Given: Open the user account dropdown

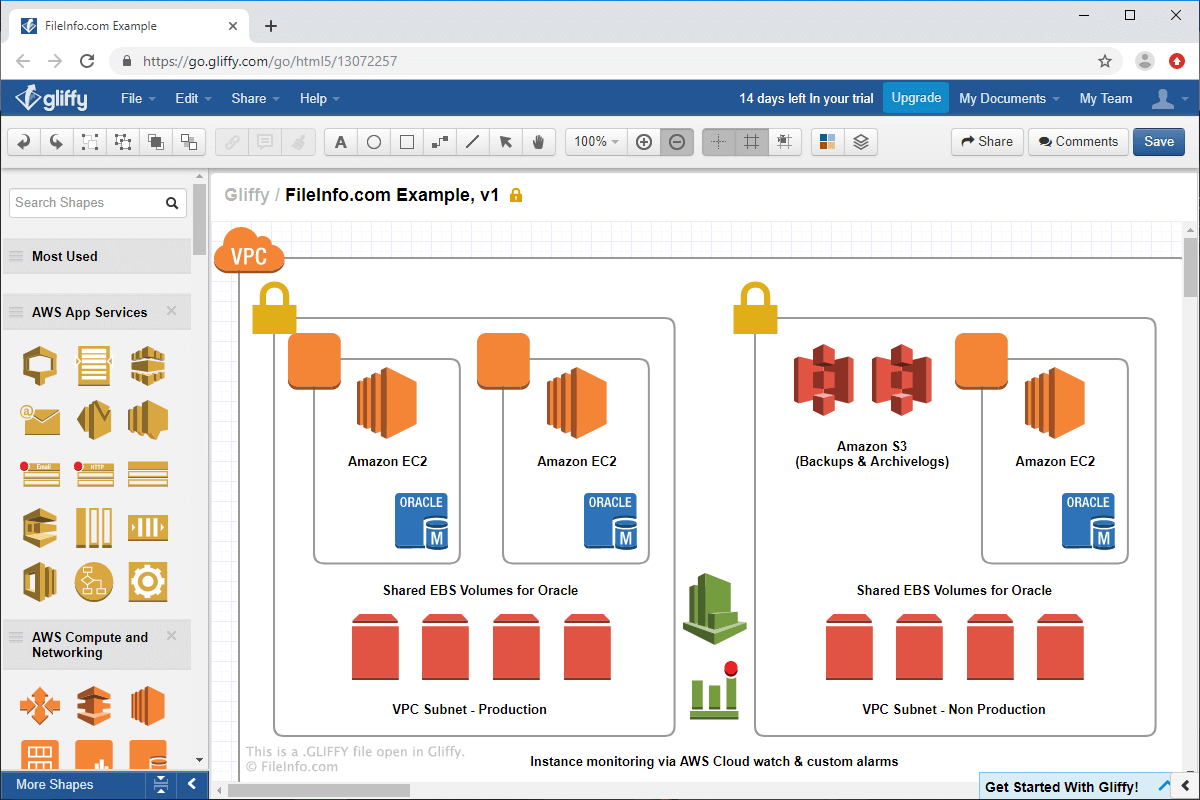Looking at the screenshot, I should (x=1169, y=98).
